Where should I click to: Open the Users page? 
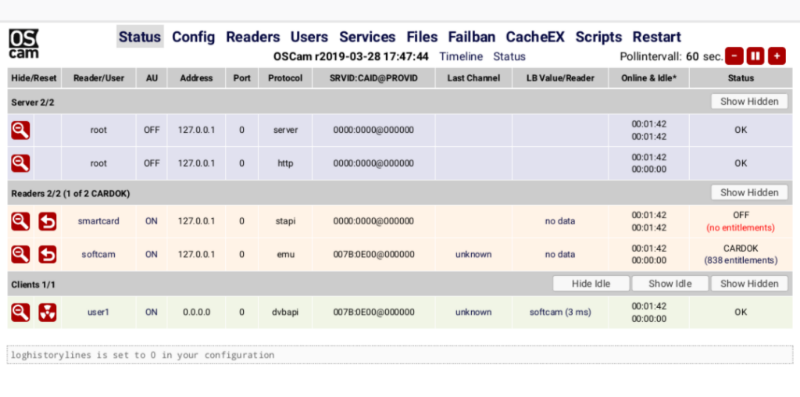pyautogui.click(x=309, y=37)
